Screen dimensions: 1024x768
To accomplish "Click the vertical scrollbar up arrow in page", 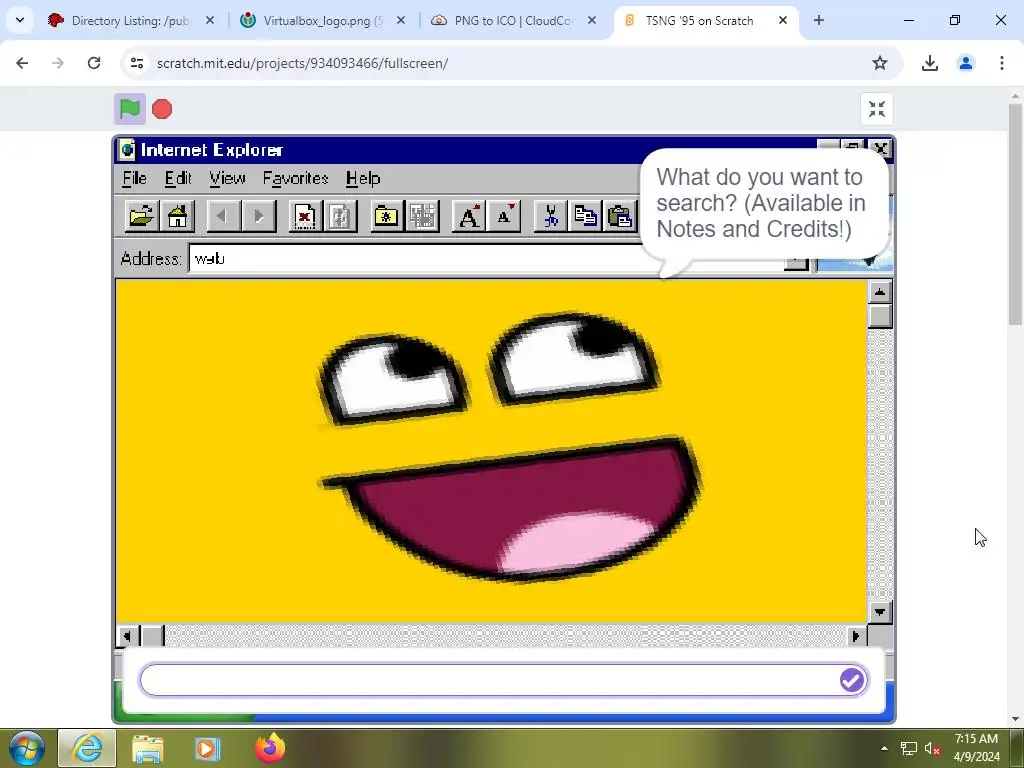I will (x=880, y=291).
